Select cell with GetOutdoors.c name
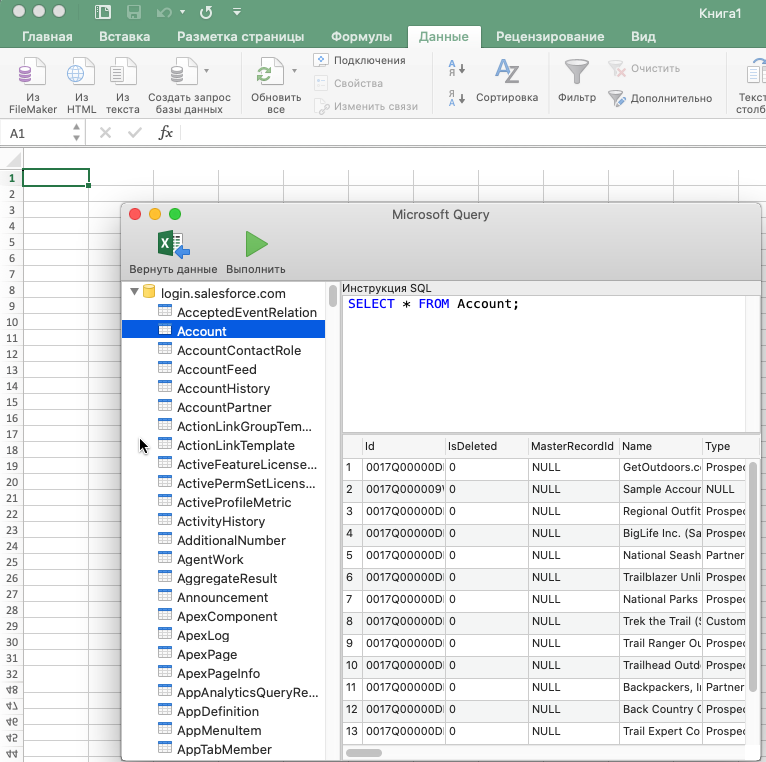Image resolution: width=766 pixels, height=762 pixels. click(x=661, y=467)
